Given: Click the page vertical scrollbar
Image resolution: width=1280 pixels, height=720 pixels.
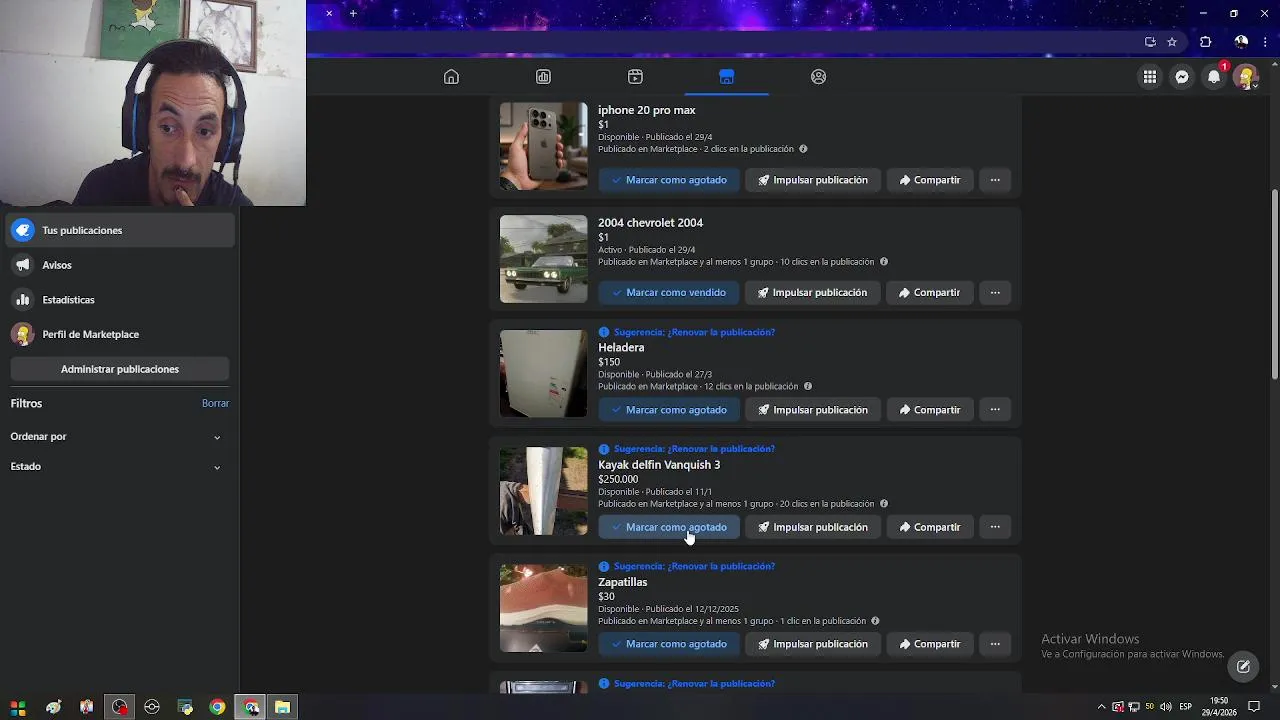Looking at the screenshot, I should point(1274,284).
